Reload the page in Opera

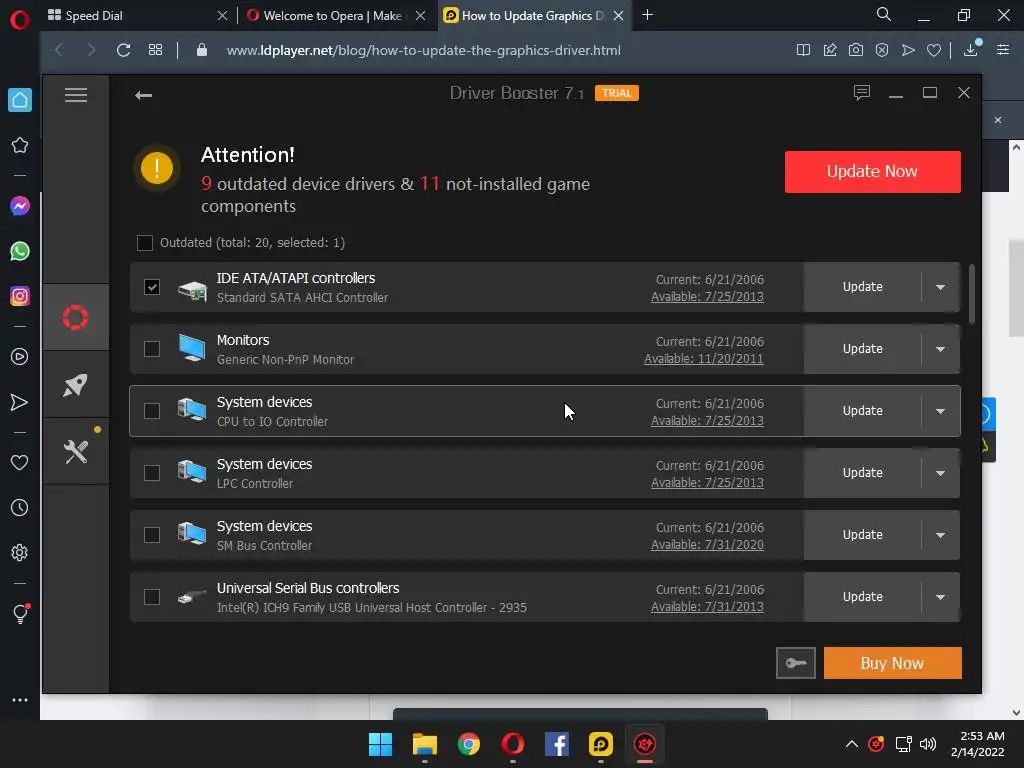pyautogui.click(x=123, y=50)
